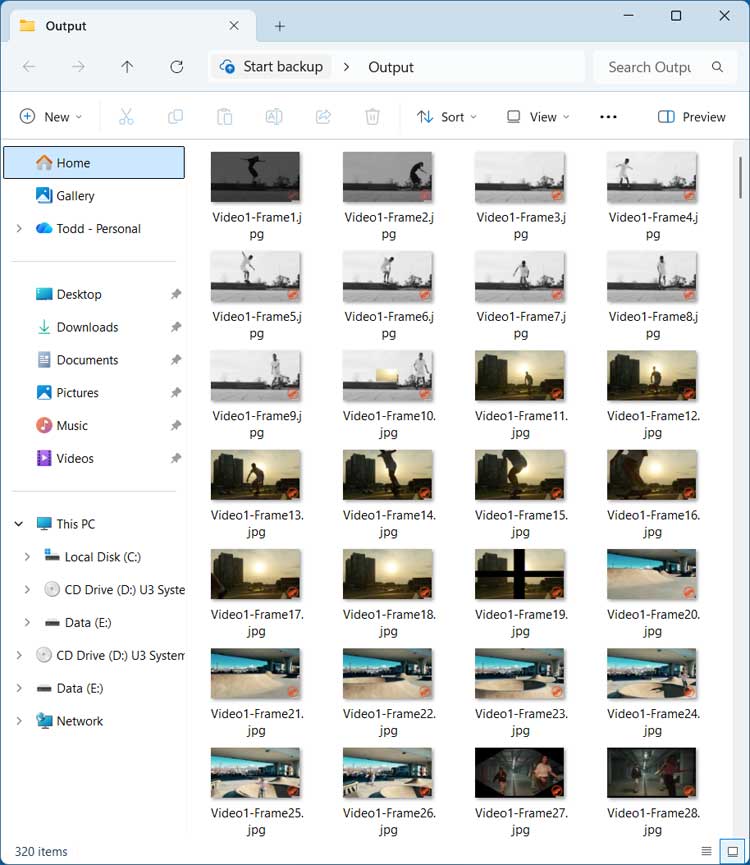Viewport: 750px width, 865px height.
Task: Select the Output tab
Action: [132, 26]
